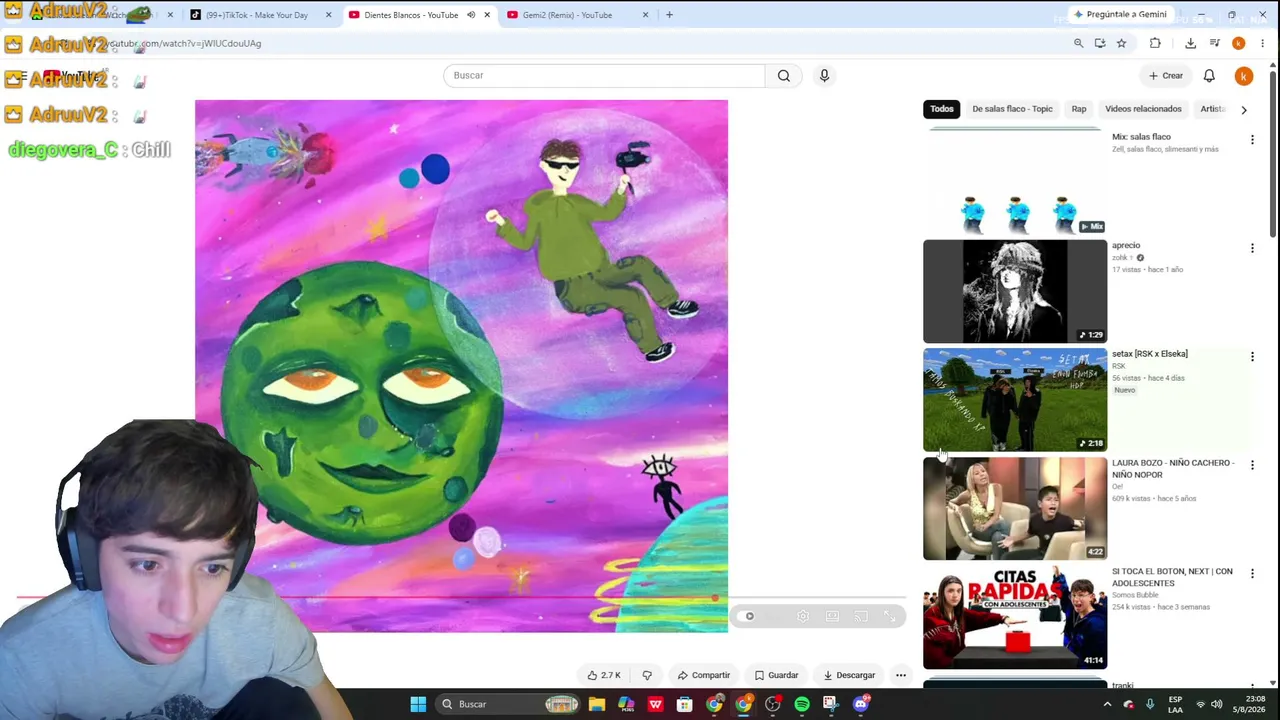This screenshot has height=720, width=1280.
Task: Select the 'Rap' filter chip
Action: (1079, 109)
